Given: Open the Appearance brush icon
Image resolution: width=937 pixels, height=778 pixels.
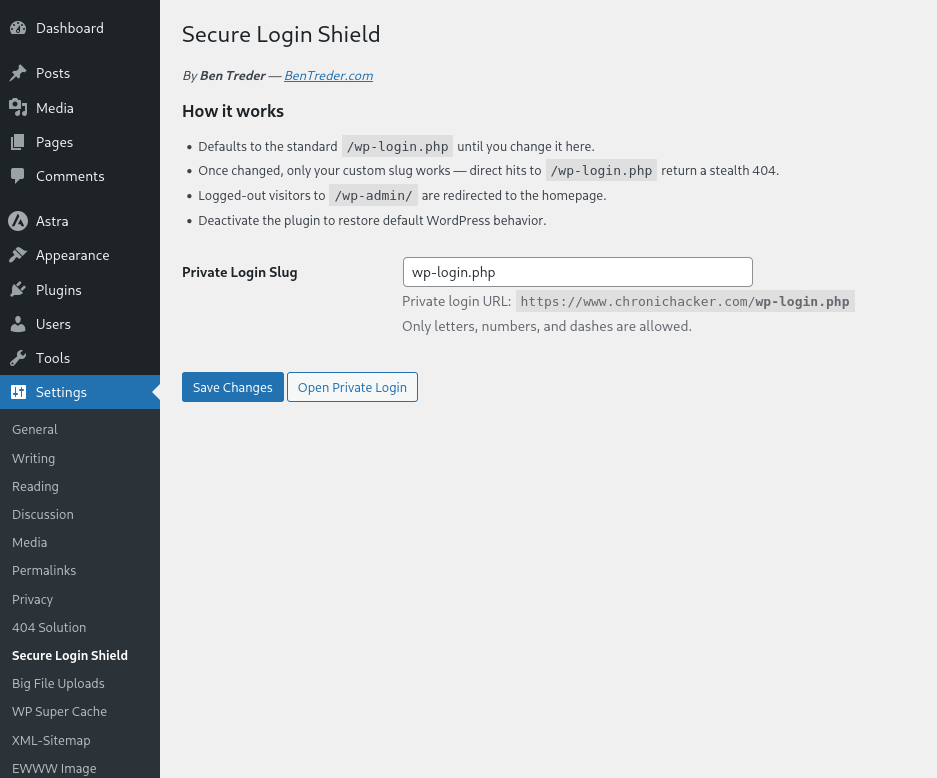Looking at the screenshot, I should pos(18,255).
